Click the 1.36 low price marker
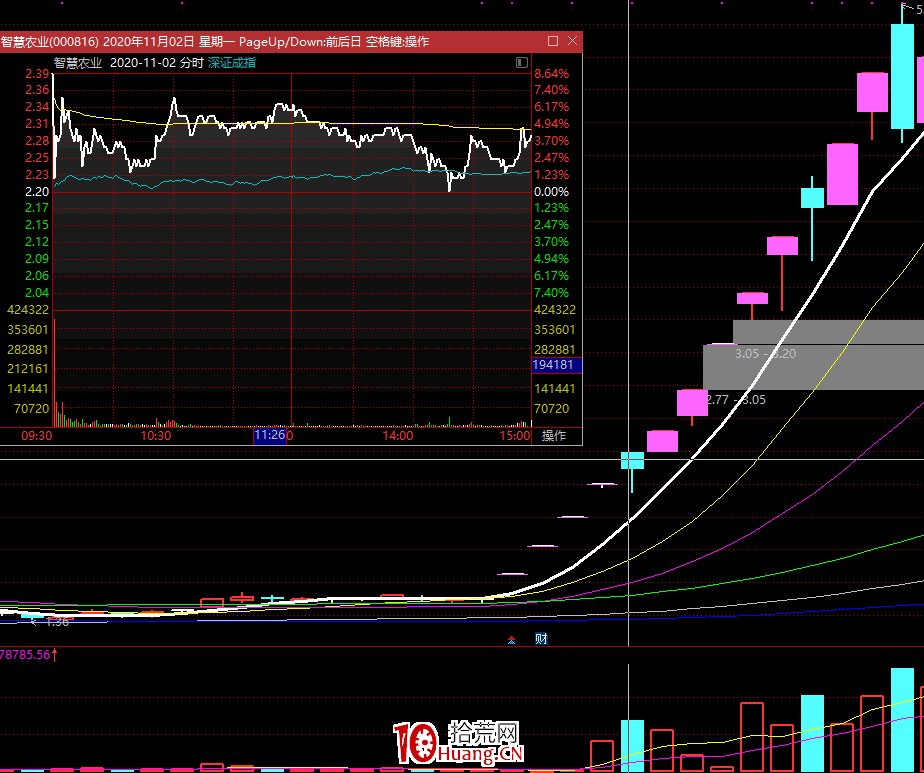 [57, 622]
